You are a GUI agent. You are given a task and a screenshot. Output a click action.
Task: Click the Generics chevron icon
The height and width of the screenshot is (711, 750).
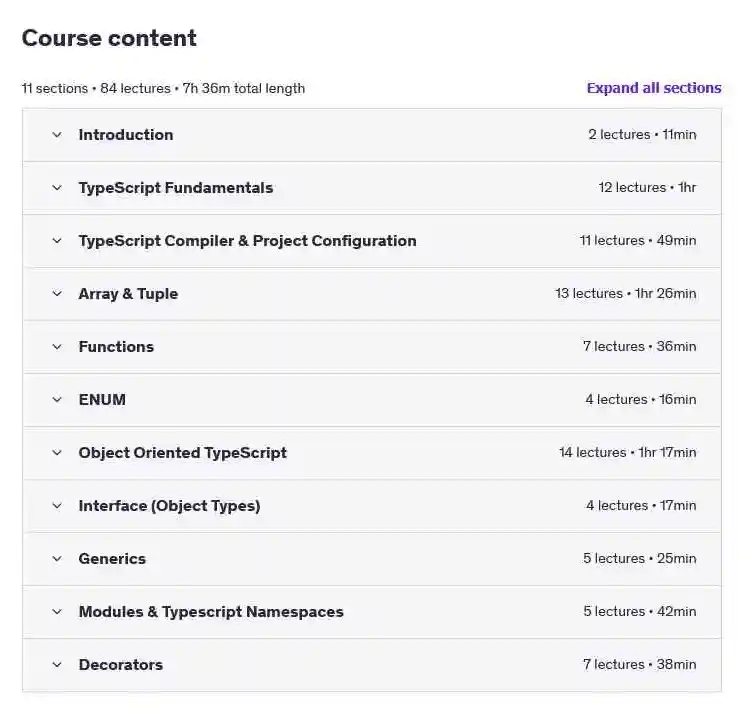click(x=57, y=559)
